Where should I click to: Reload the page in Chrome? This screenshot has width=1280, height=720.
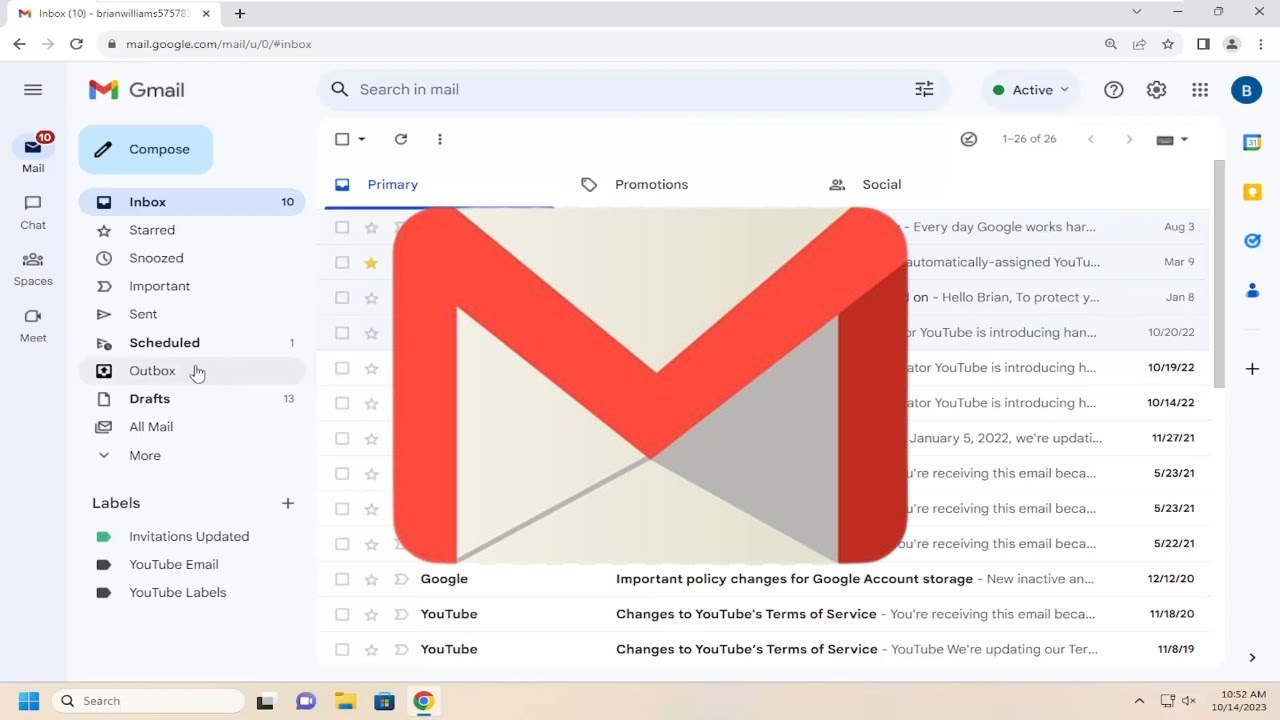76,44
